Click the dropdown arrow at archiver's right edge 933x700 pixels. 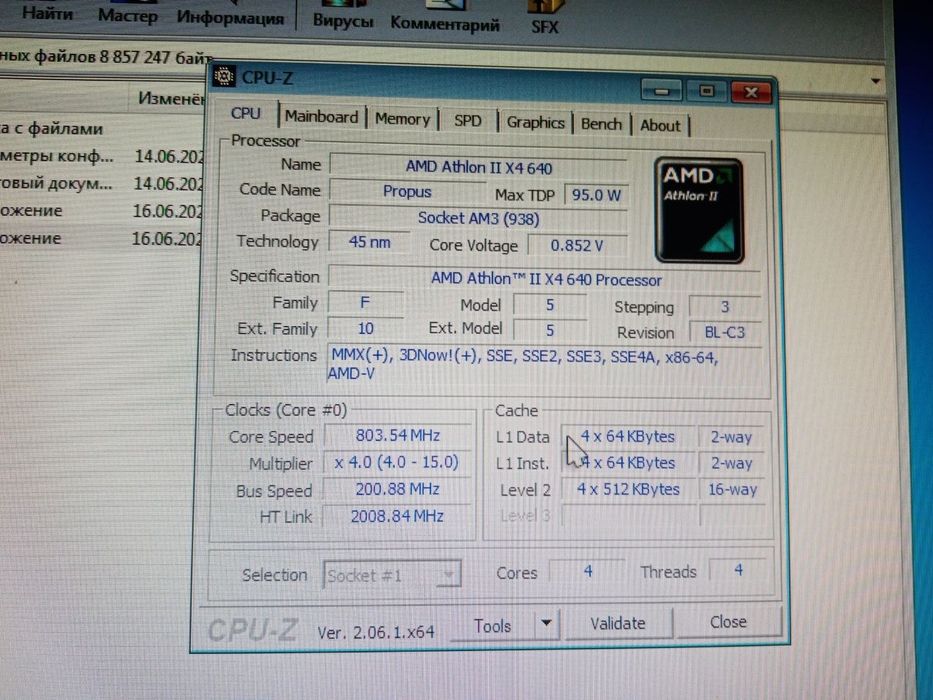[875, 80]
